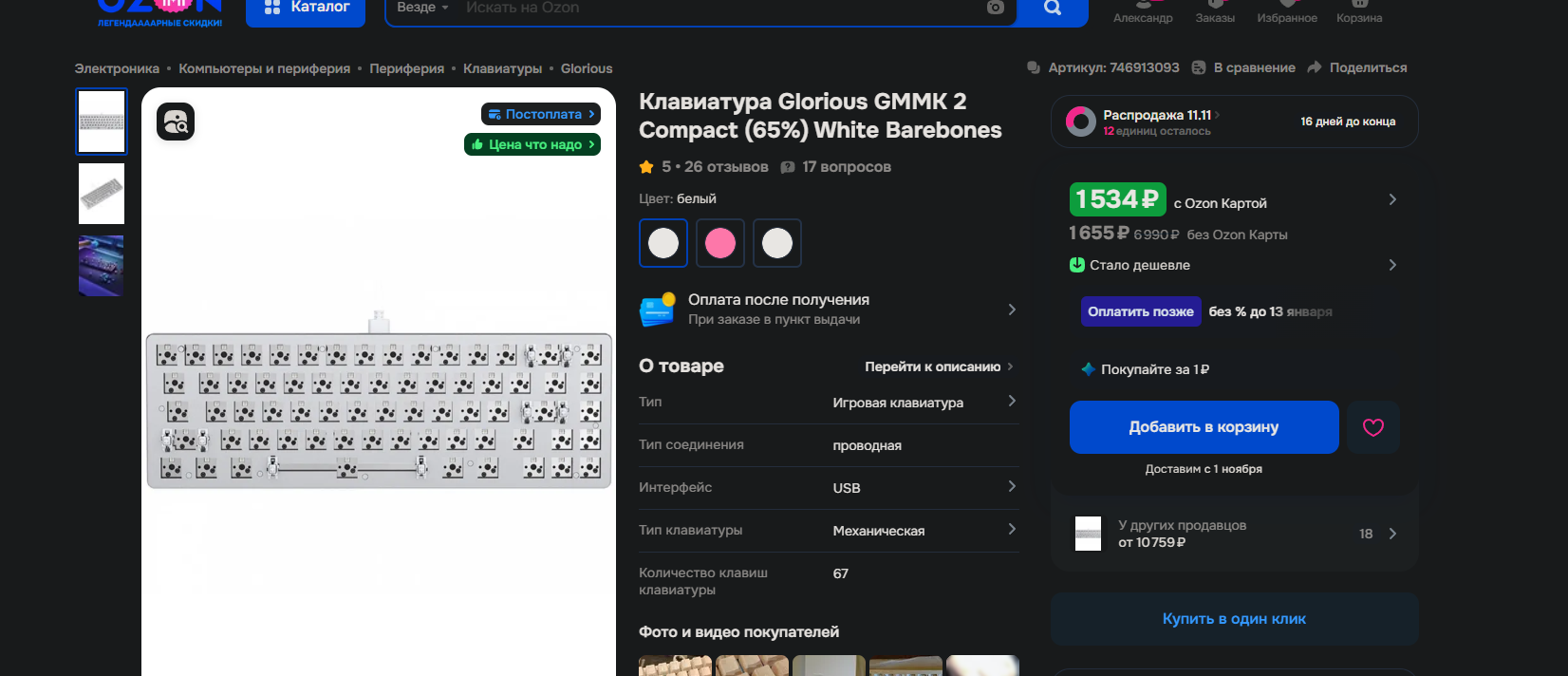This screenshot has width=1568, height=676.
Task: Click Доставим с 1 ноября text
Action: [1204, 469]
